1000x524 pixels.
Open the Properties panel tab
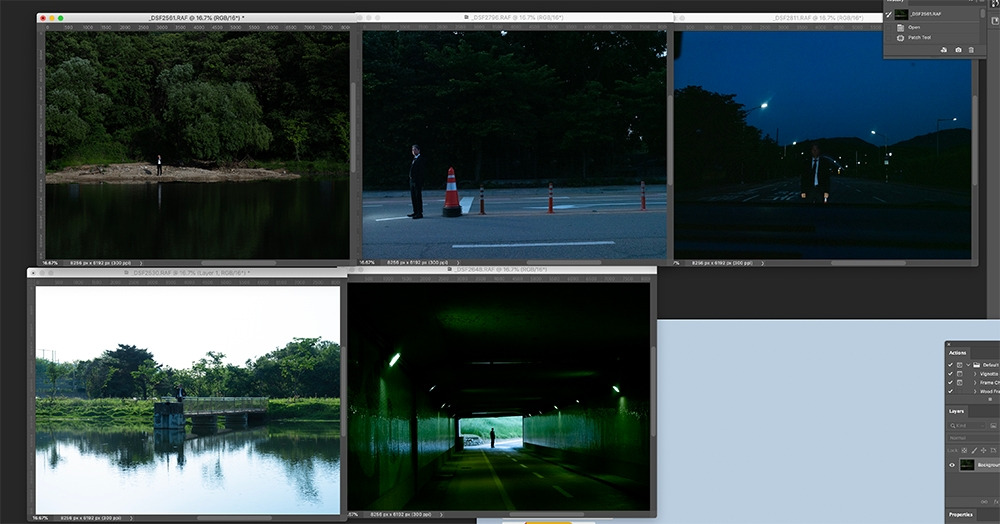click(960, 514)
